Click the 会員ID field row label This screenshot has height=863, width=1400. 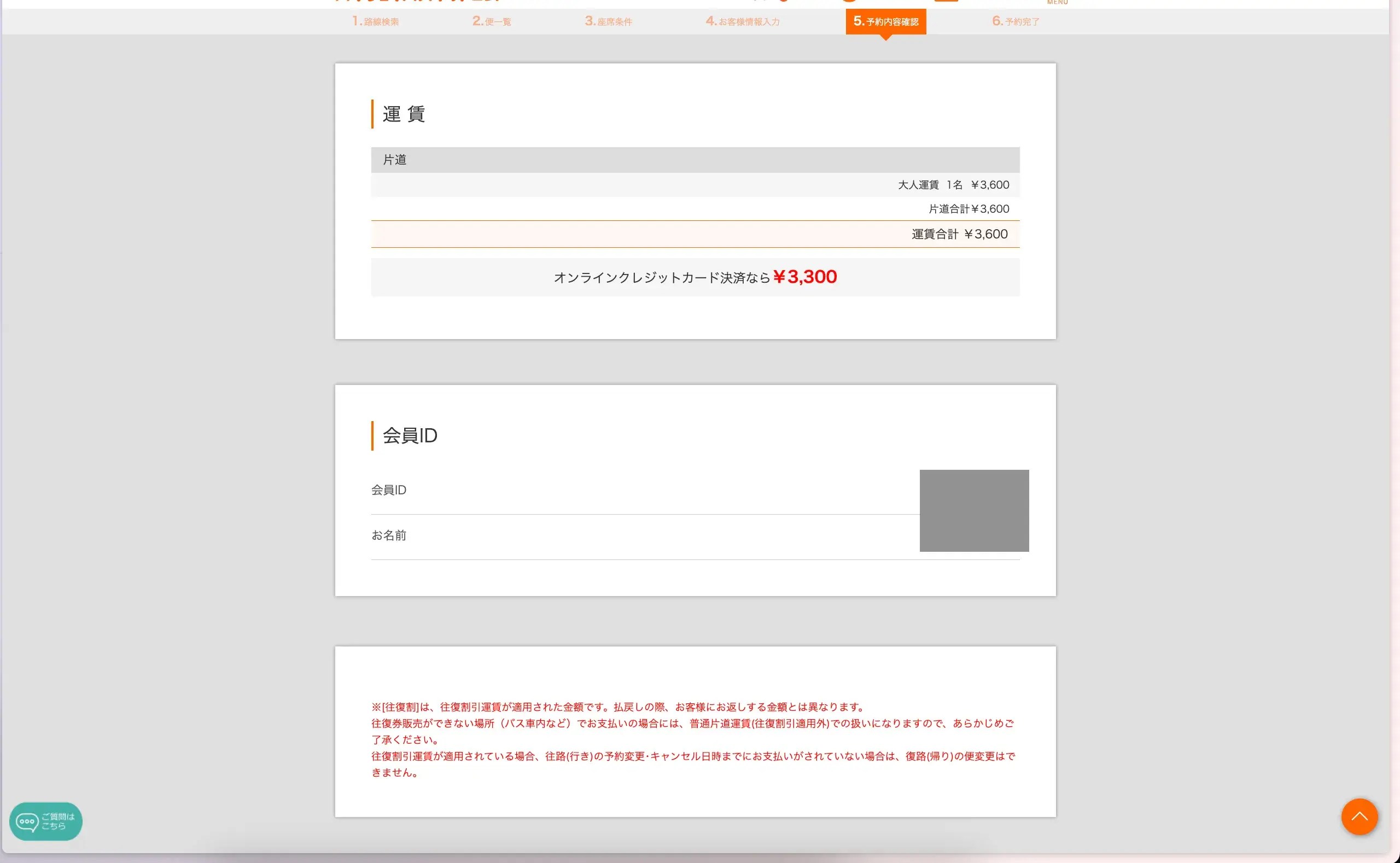click(389, 489)
